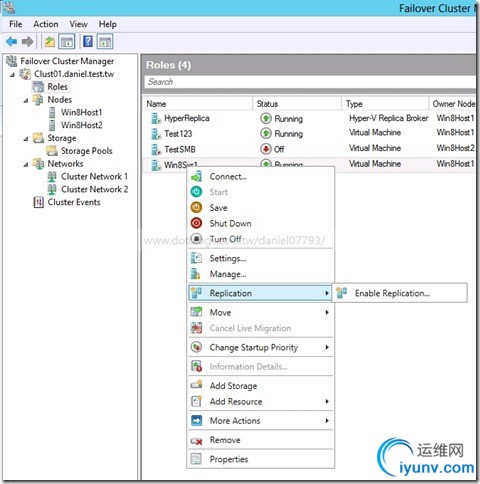Click the Back arrow toolbar icon
Viewport: 480px width, 484px height.
pos(11,42)
